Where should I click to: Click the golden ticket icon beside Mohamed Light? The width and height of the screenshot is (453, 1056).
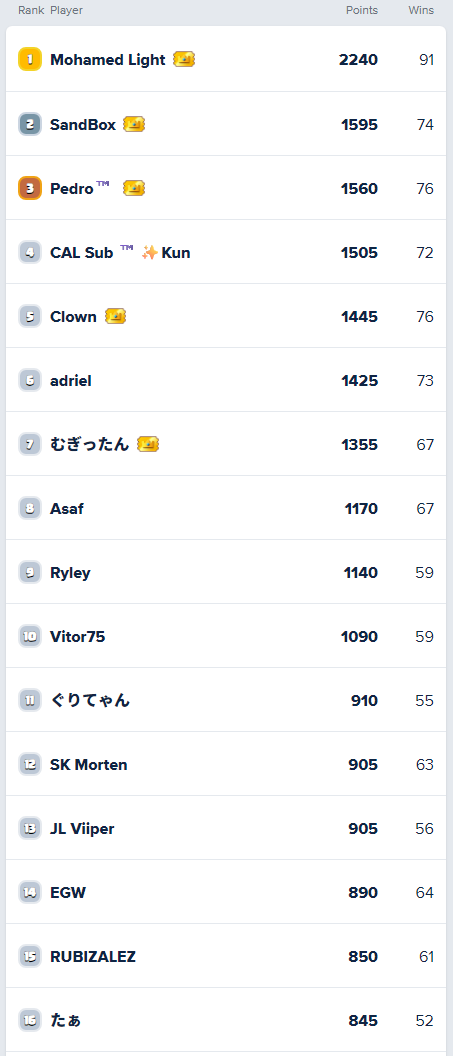tap(184, 59)
